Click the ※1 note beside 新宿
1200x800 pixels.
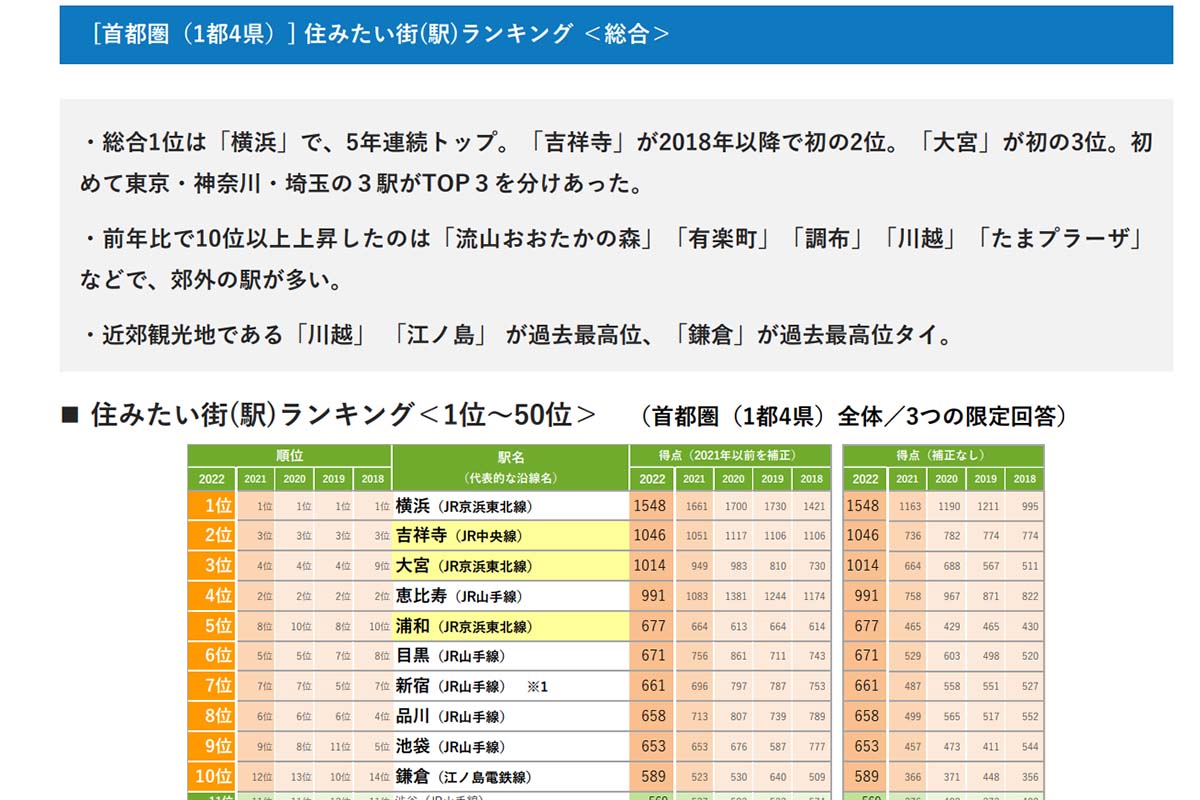click(x=538, y=687)
